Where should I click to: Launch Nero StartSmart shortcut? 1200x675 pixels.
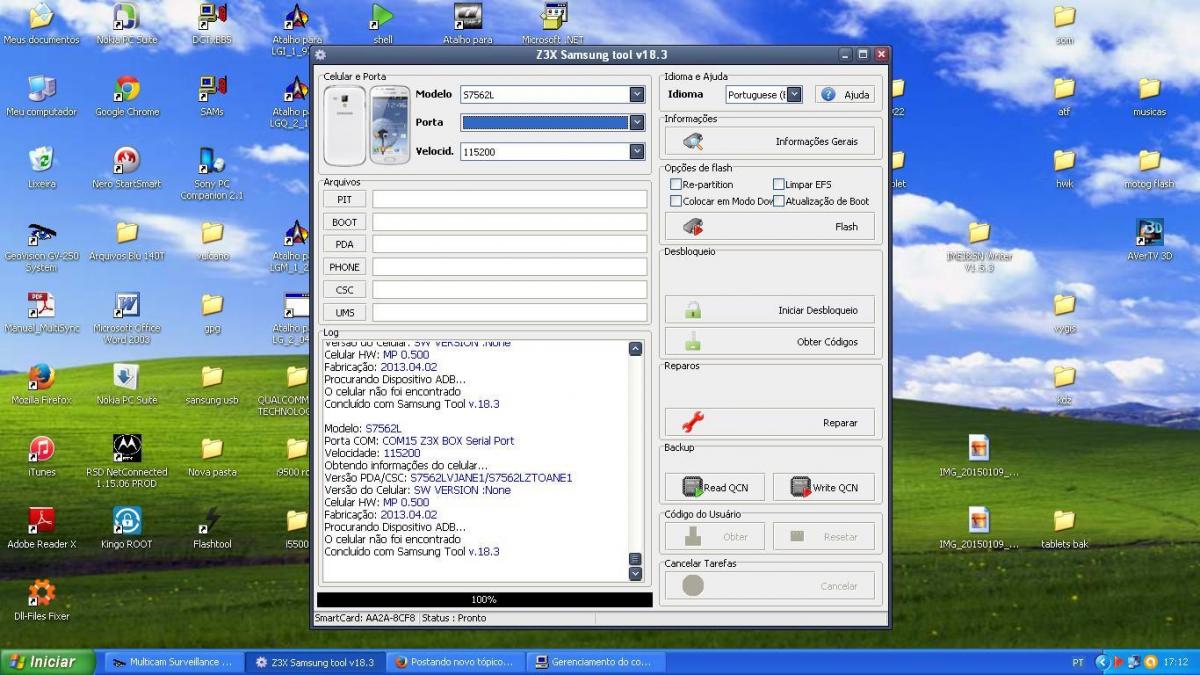point(127,168)
